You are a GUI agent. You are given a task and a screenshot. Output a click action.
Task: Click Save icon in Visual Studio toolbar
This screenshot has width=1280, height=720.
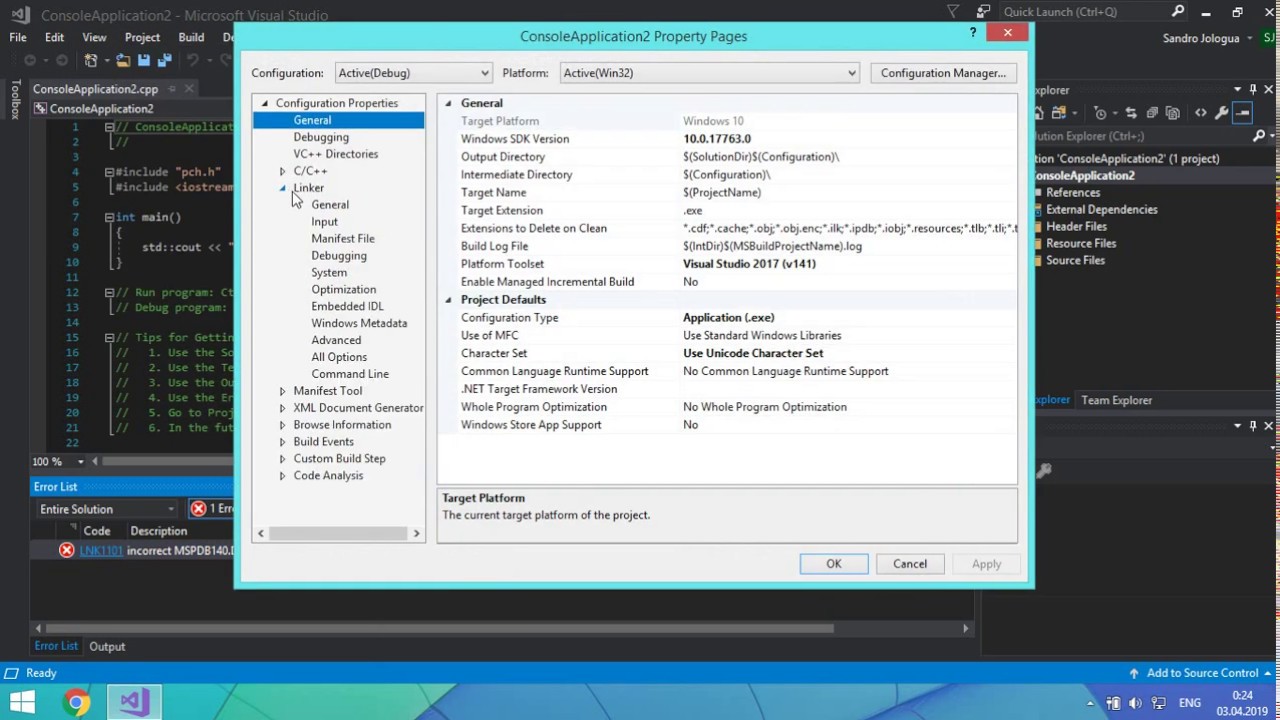point(144,60)
